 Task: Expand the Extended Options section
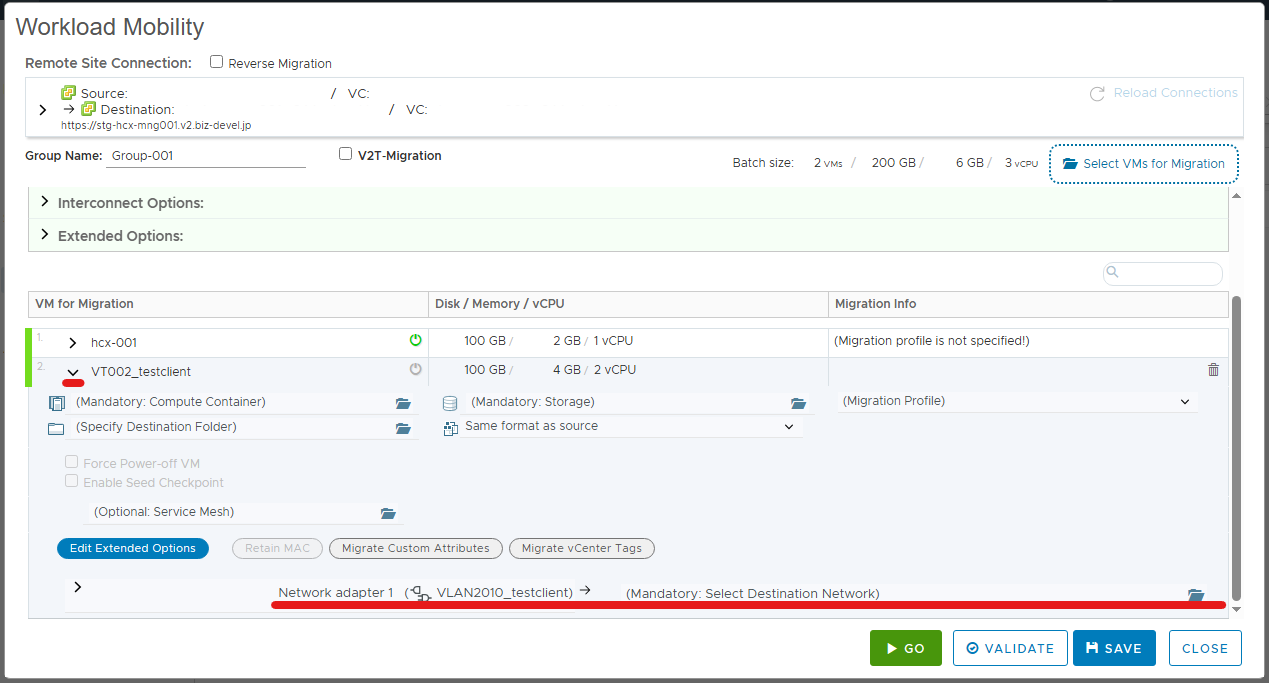(44, 235)
